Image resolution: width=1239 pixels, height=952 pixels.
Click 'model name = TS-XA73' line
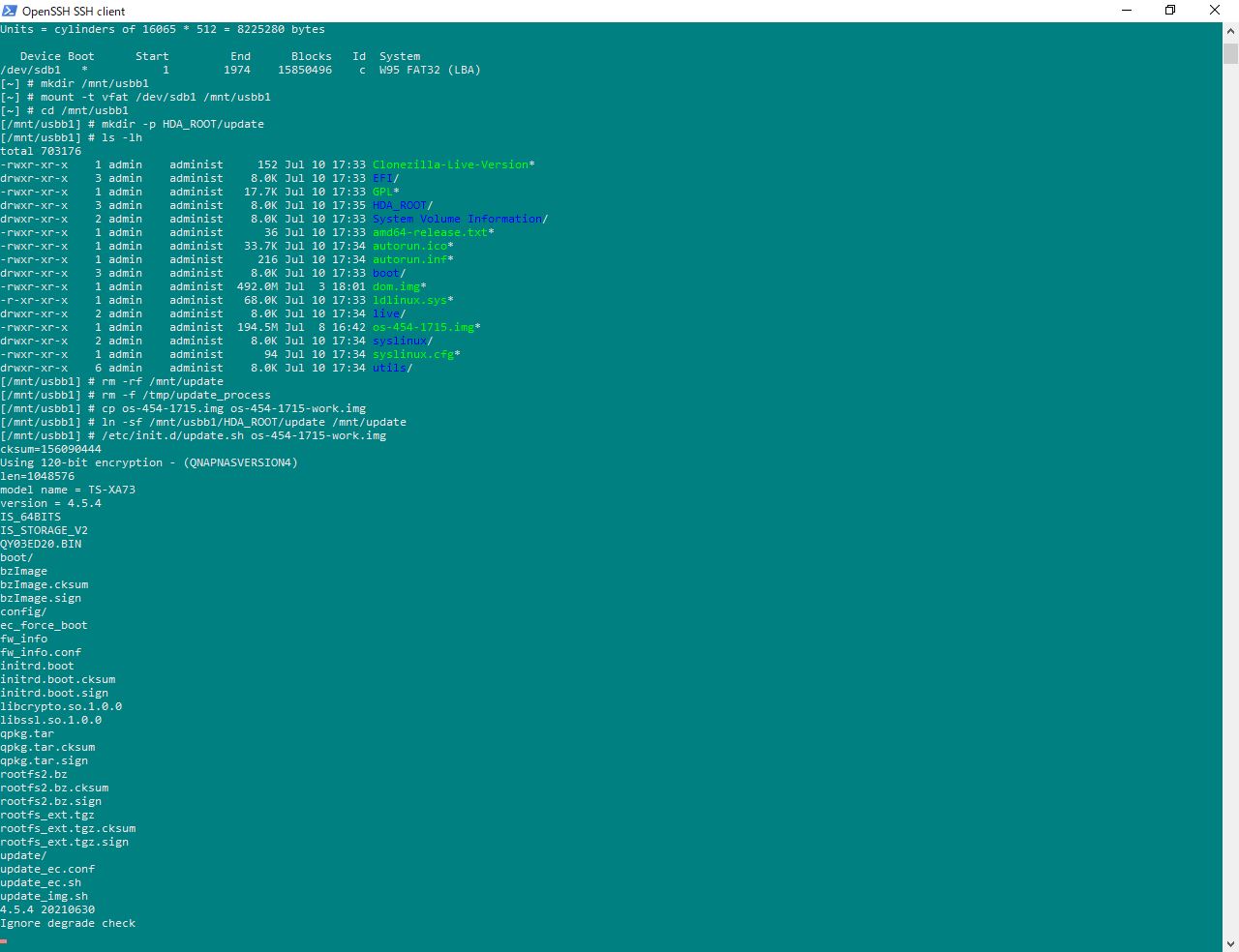[x=68, y=490]
